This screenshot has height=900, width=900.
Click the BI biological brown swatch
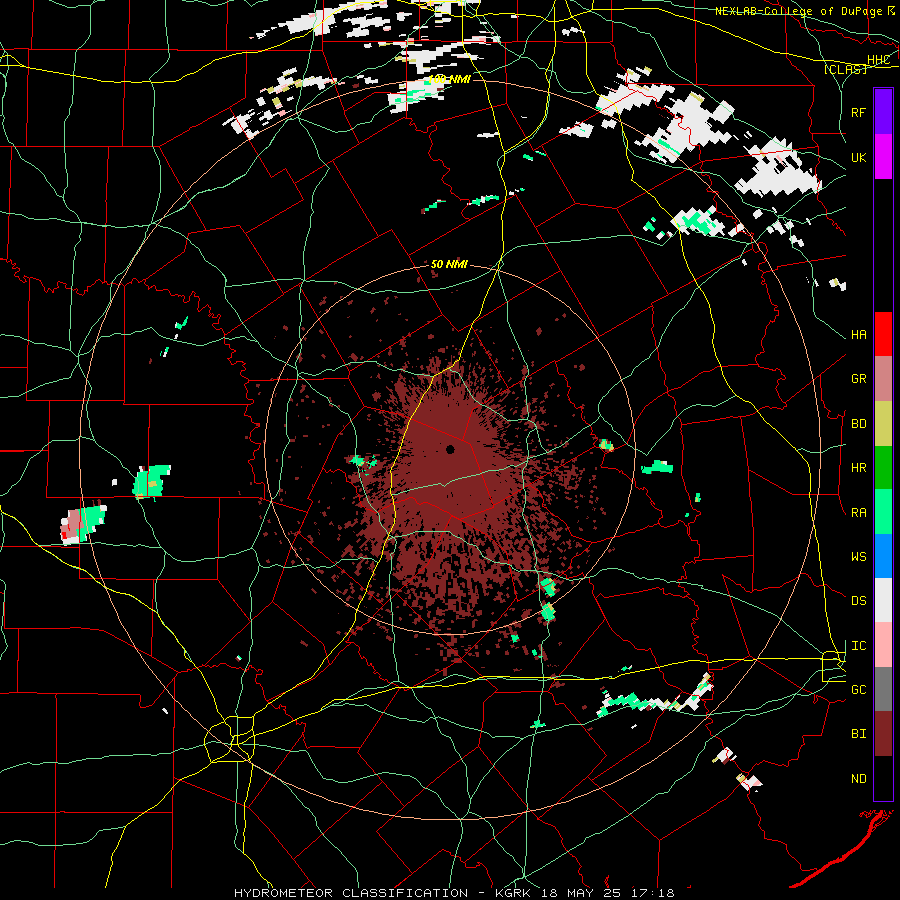(883, 734)
